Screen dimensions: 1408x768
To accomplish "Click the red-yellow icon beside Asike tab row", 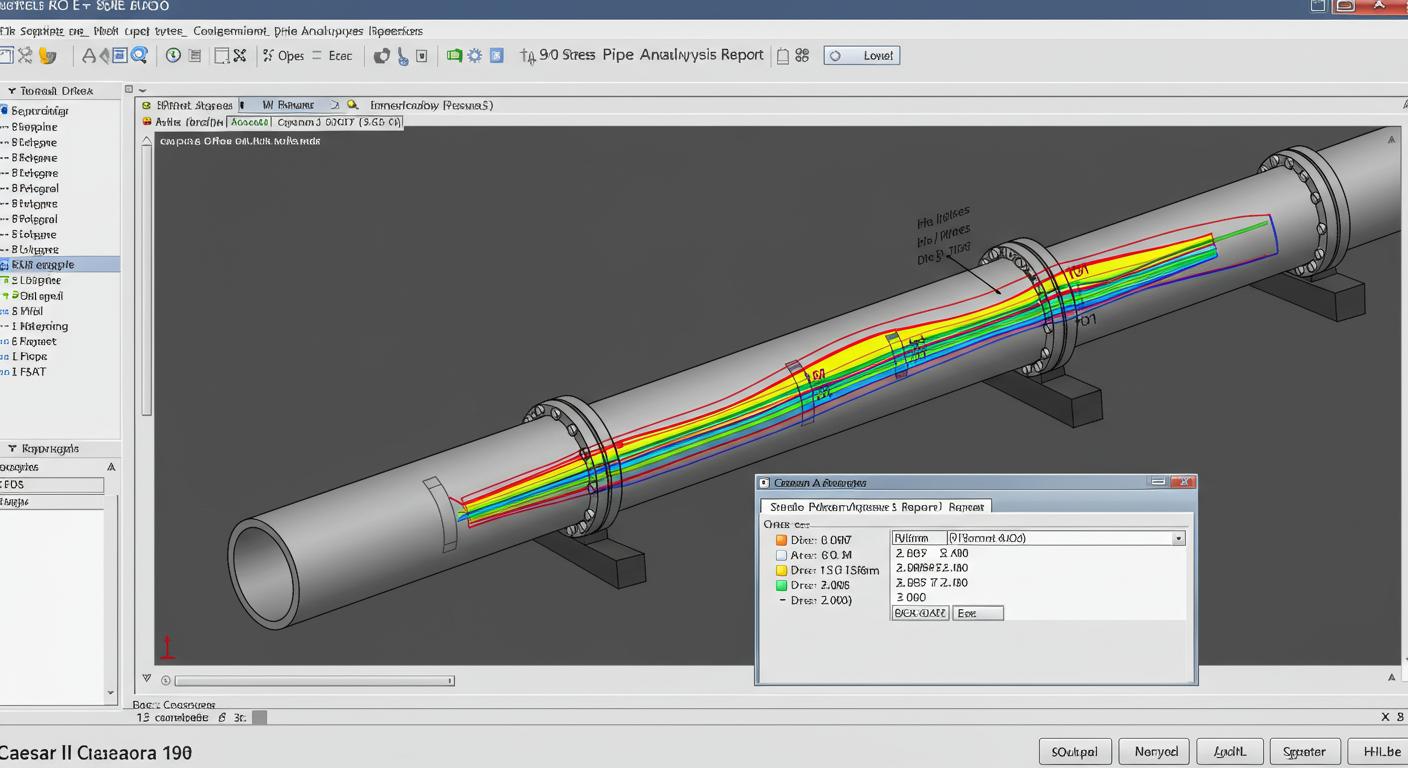I will 146,122.
